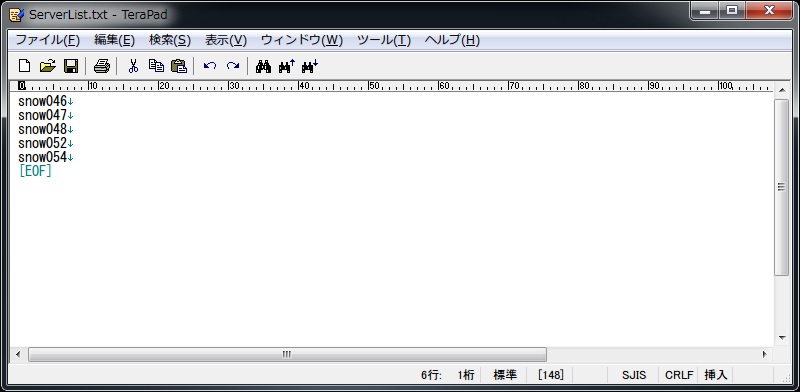Screen dimensions: 800x392
Task: Undo the last edit
Action: (x=210, y=66)
